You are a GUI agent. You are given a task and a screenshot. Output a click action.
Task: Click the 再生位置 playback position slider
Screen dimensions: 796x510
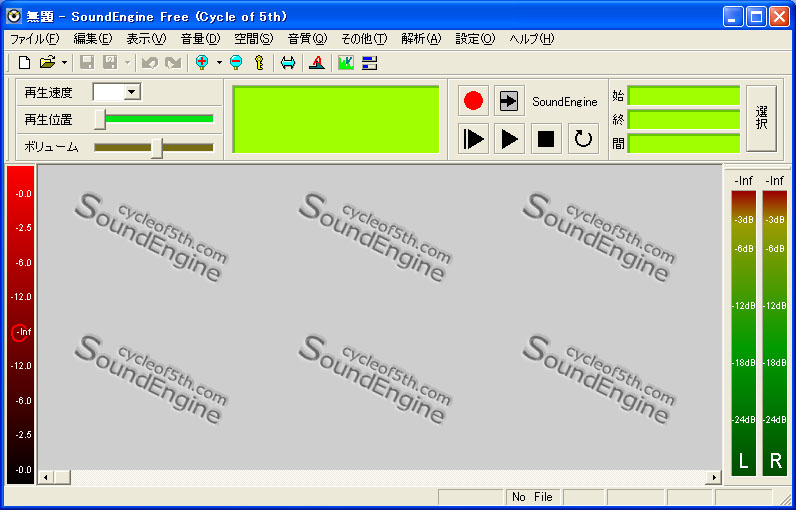pos(154,119)
